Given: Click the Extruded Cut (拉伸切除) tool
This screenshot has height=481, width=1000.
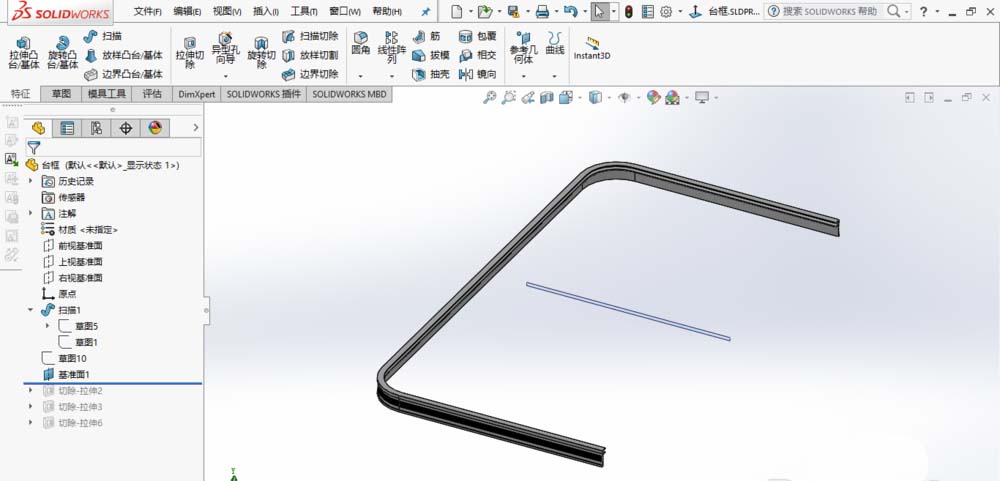Looking at the screenshot, I should click(189, 53).
